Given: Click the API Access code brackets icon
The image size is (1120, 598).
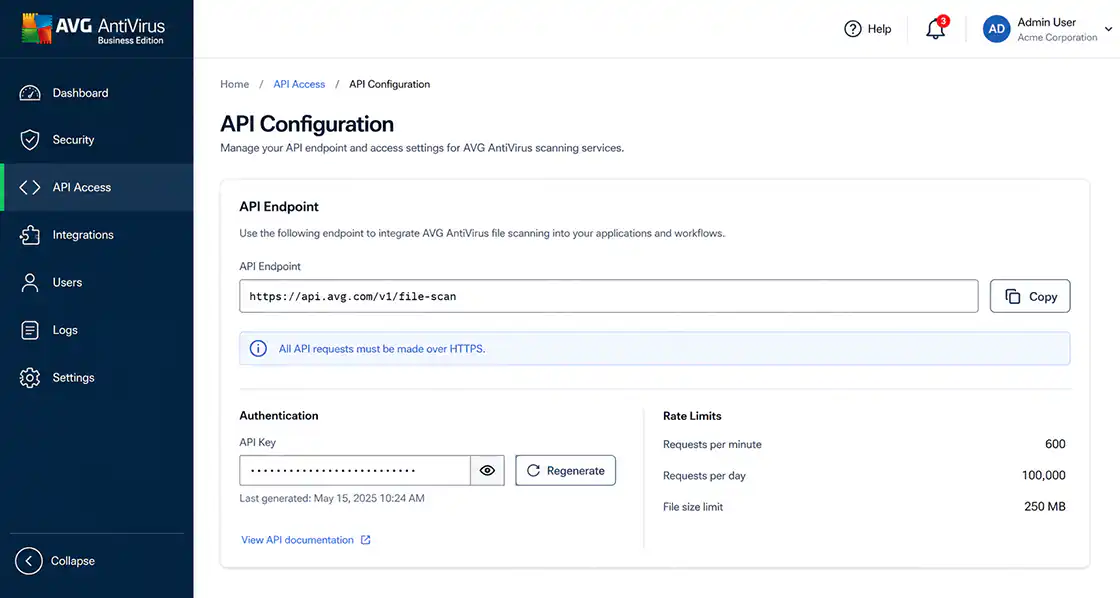Looking at the screenshot, I should click(x=30, y=187).
